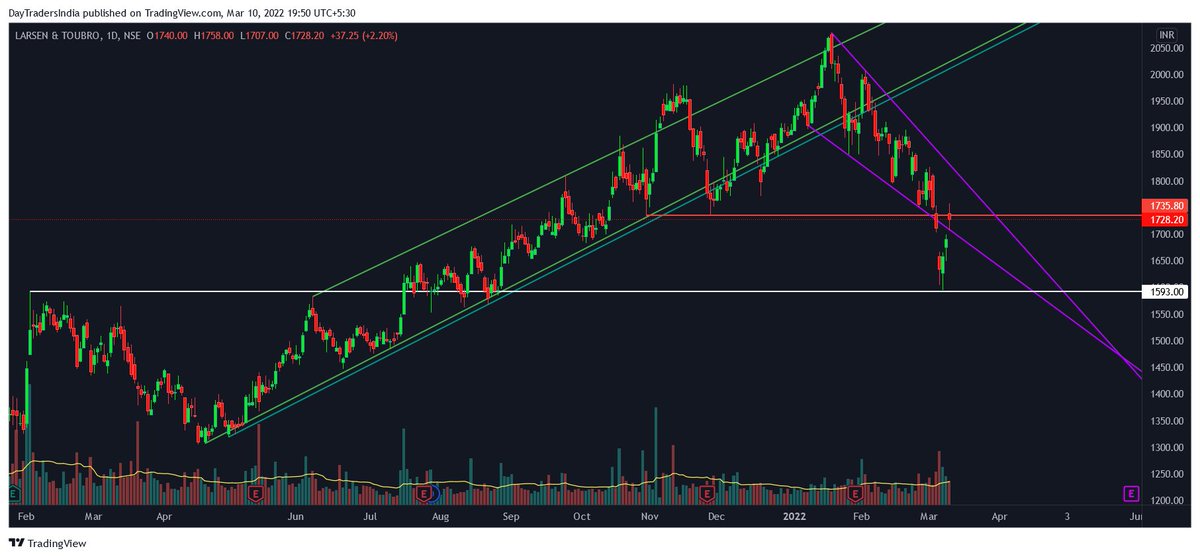Select the white horizontal line at 1593

pos(585,291)
